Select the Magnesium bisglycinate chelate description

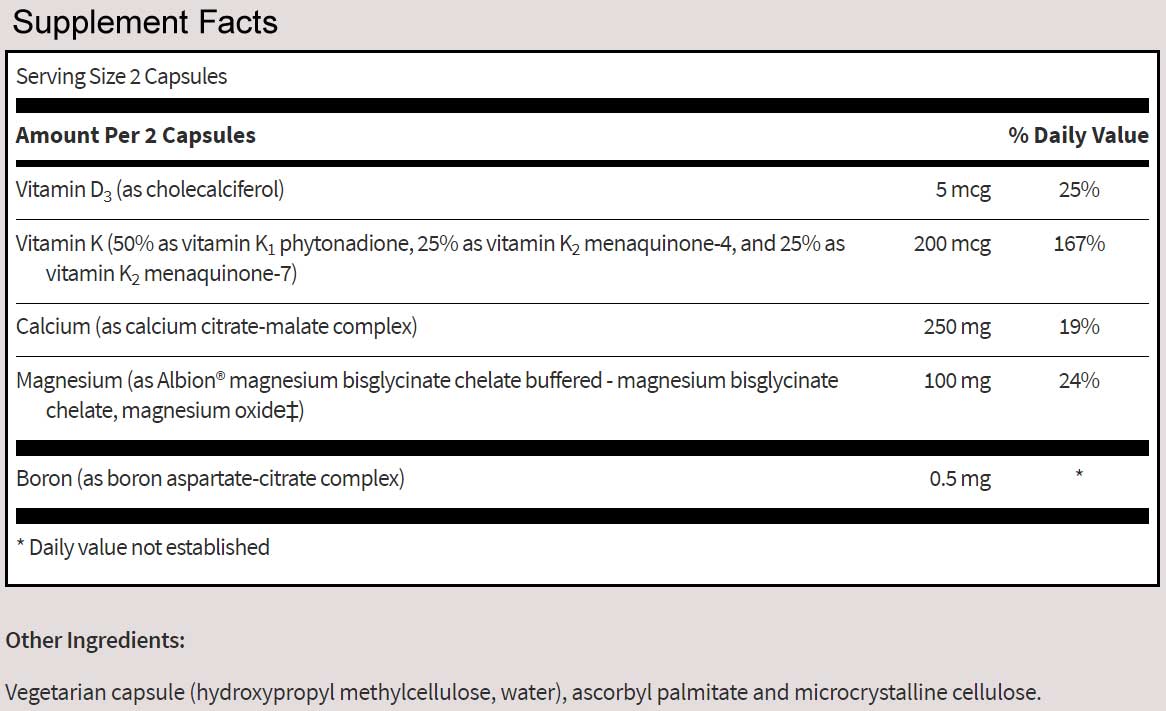427,395
